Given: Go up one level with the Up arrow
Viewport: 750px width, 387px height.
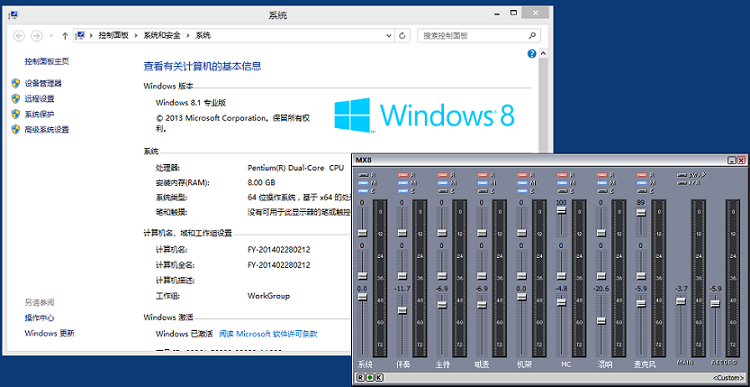Looking at the screenshot, I should pos(65,35).
